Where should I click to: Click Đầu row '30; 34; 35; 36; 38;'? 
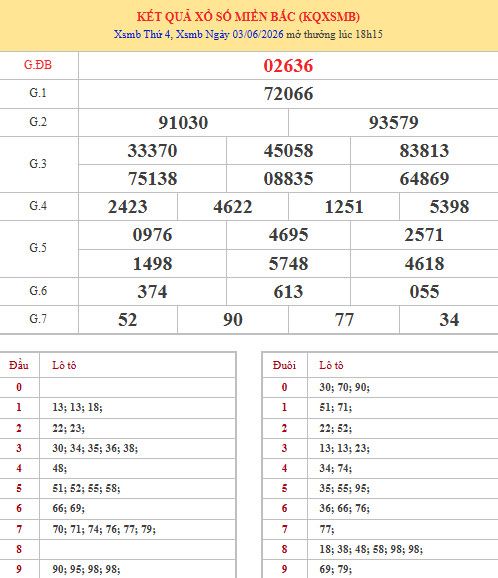[95, 448]
